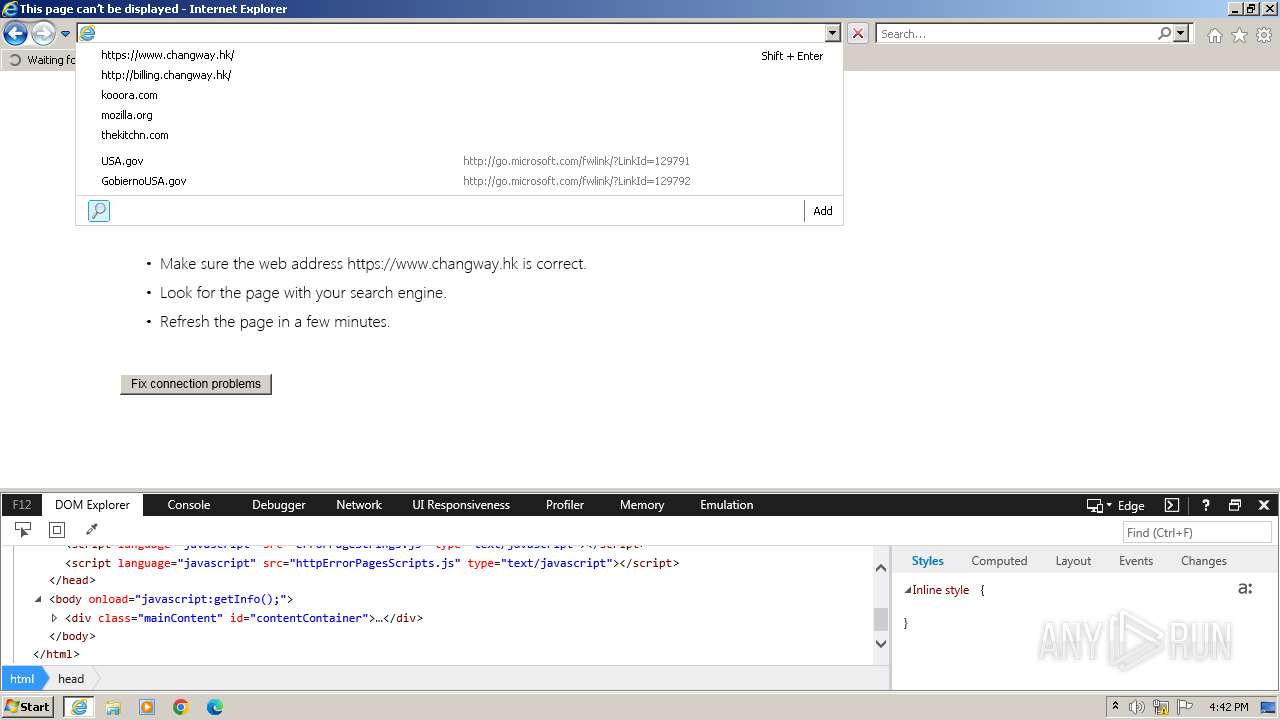Open the UI Responsiveness tab

pyautogui.click(x=461, y=505)
